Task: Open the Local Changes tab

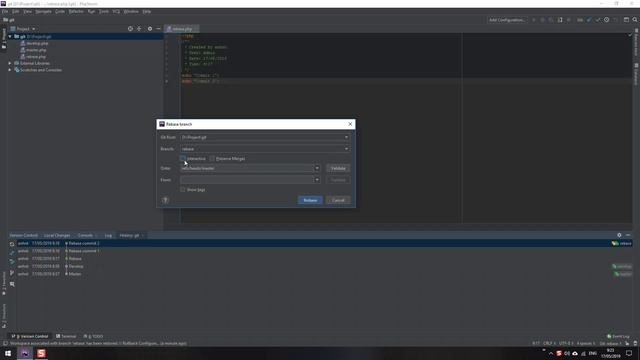Action: (57, 236)
